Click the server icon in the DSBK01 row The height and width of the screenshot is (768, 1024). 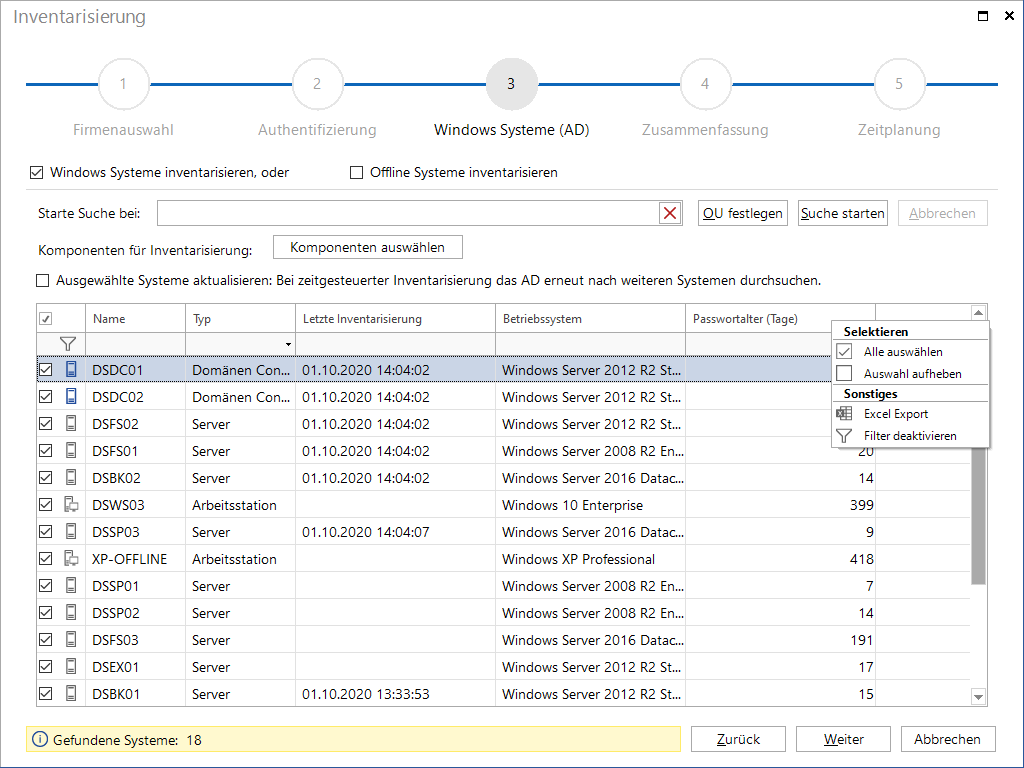pyautogui.click(x=71, y=694)
